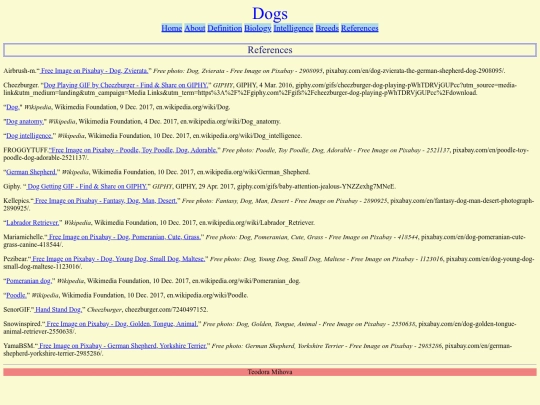Click text "en.wikipedia.org/wiki/Dog_intelligence"
Screen dimensions: 540x405
[247, 136]
